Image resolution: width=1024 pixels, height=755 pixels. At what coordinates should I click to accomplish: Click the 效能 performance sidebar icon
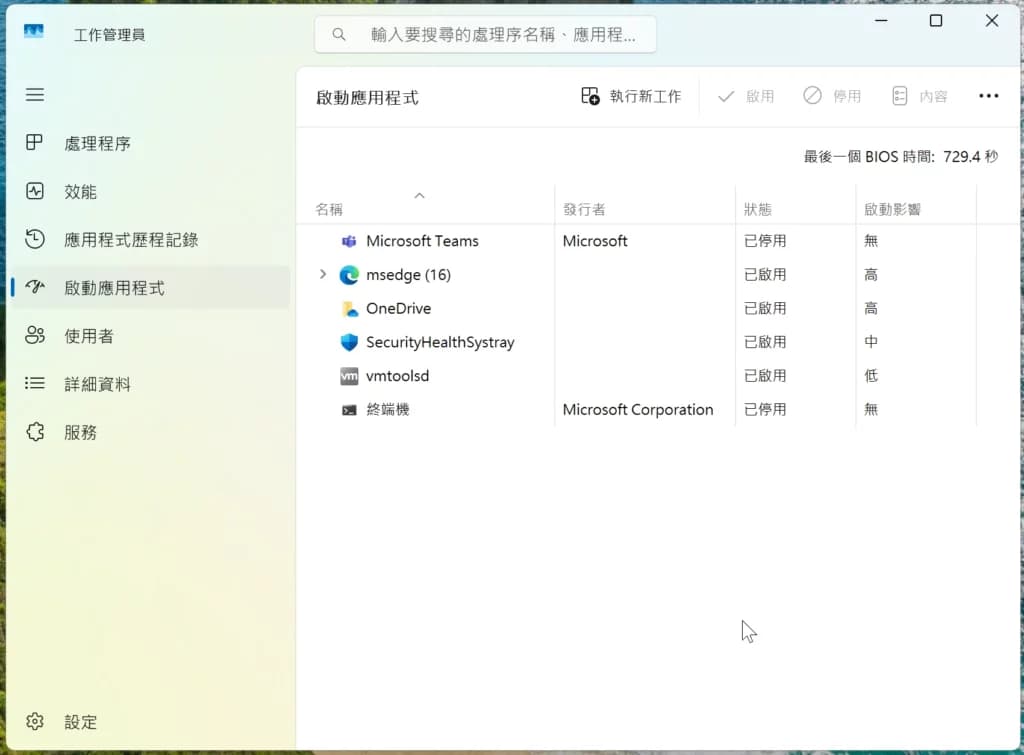pyautogui.click(x=35, y=191)
